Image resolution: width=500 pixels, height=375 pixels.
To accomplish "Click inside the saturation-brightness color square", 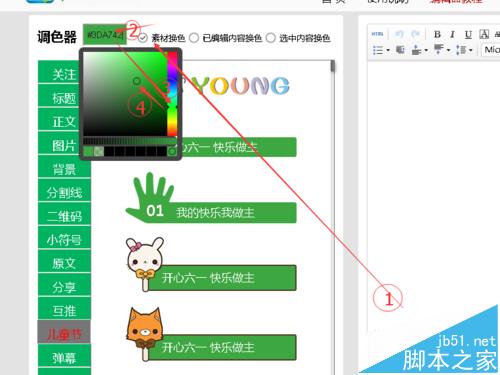I will click(x=125, y=94).
